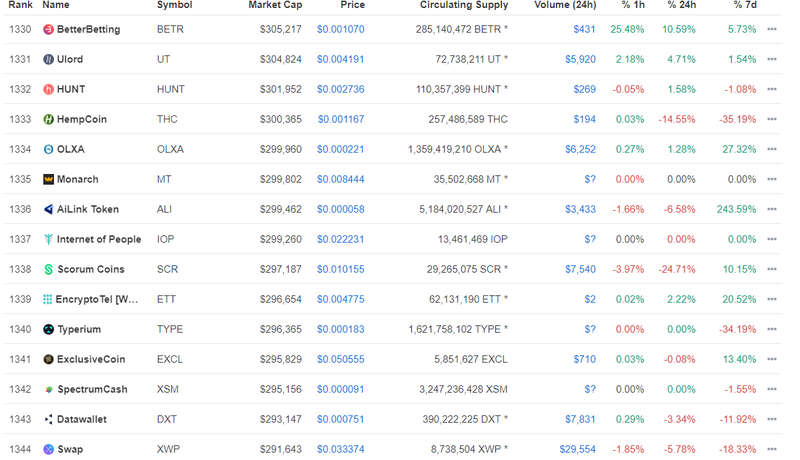Image resolution: width=800 pixels, height=460 pixels.
Task: Select the market cap $299,960
Action: point(281,149)
